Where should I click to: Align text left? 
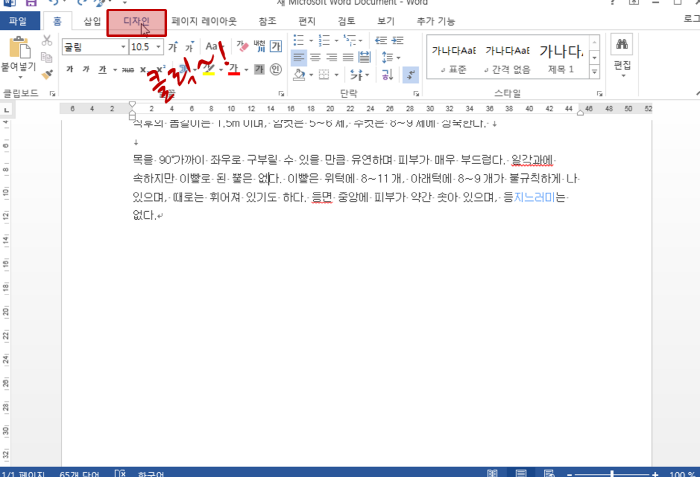coord(299,57)
